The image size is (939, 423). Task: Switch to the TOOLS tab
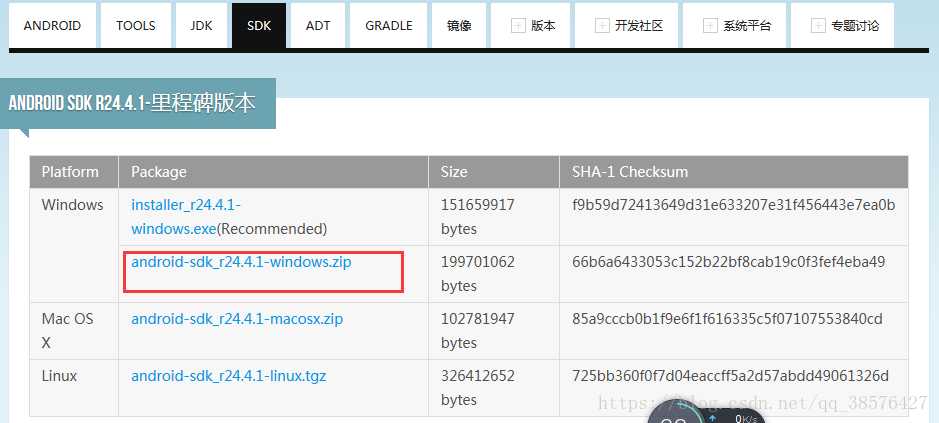pyautogui.click(x=136, y=26)
